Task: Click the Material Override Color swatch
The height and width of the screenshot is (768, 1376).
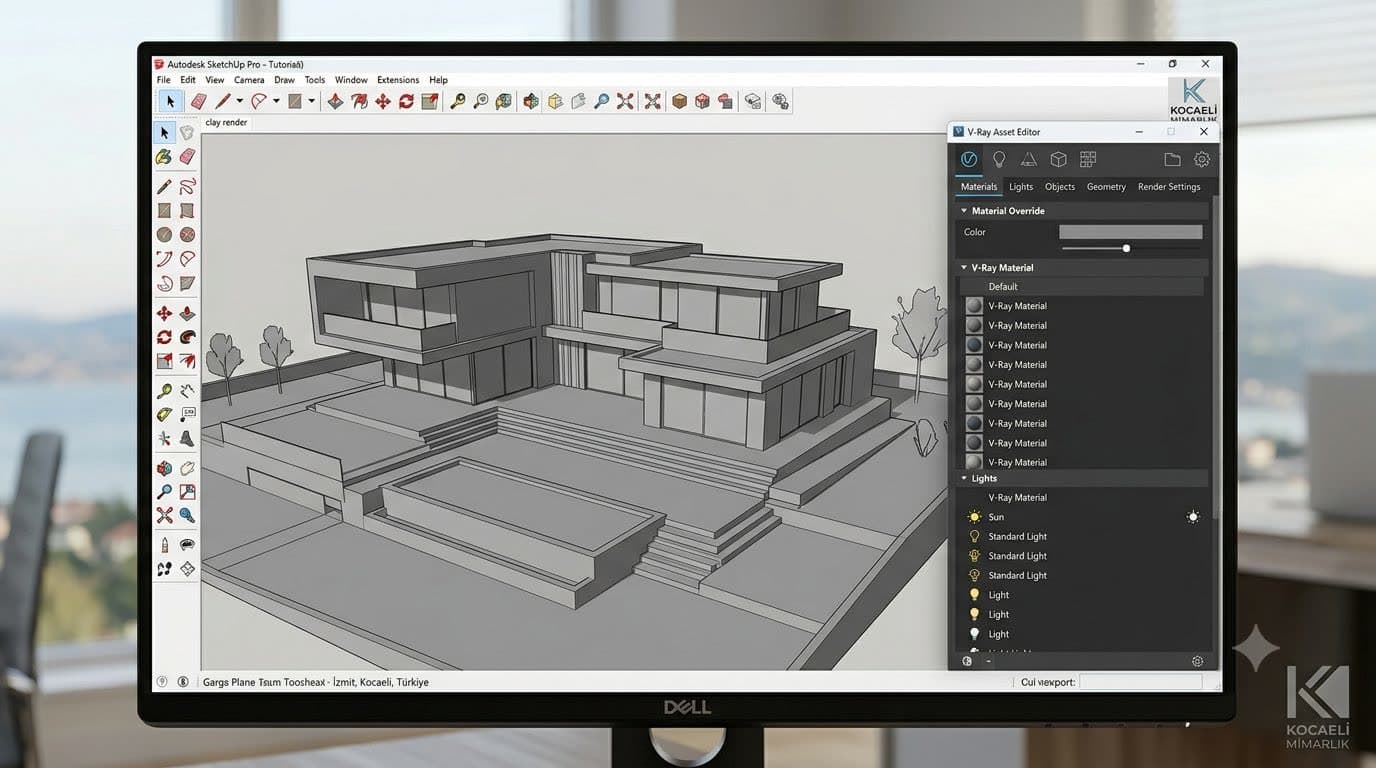Action: click(1130, 232)
